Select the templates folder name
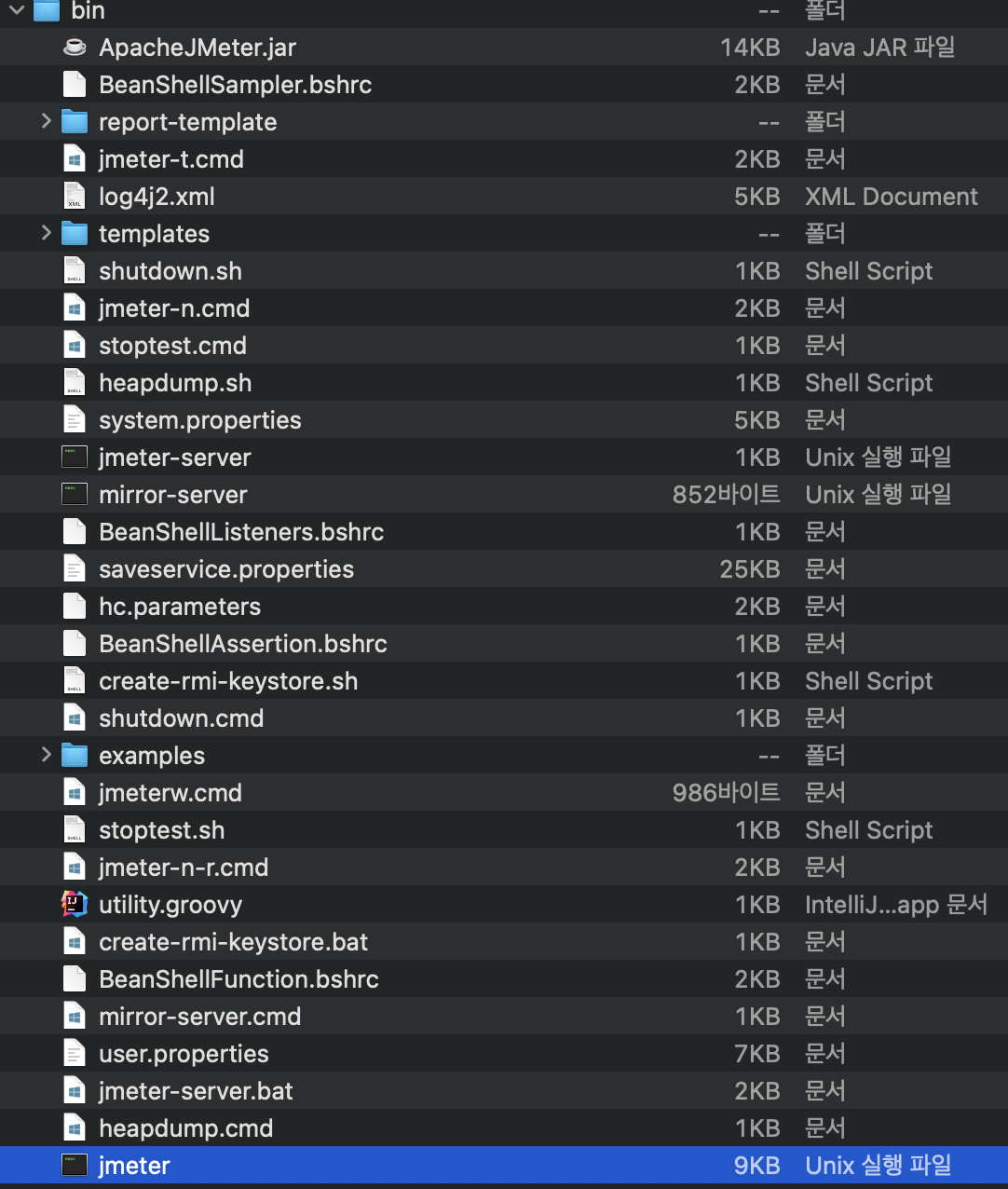Screen dimensions: 1008x1189 point(155,234)
